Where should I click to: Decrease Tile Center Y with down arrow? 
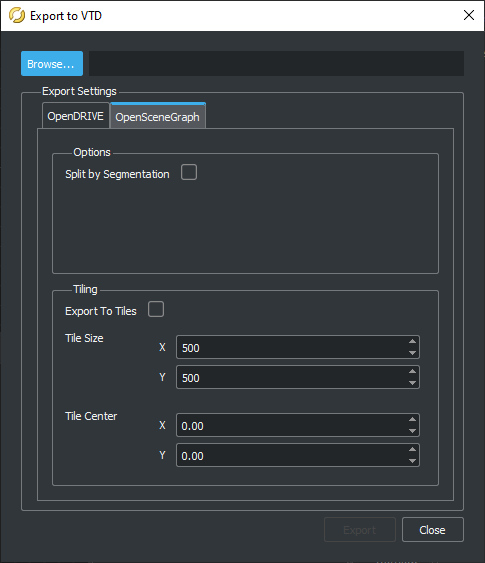coord(412,461)
